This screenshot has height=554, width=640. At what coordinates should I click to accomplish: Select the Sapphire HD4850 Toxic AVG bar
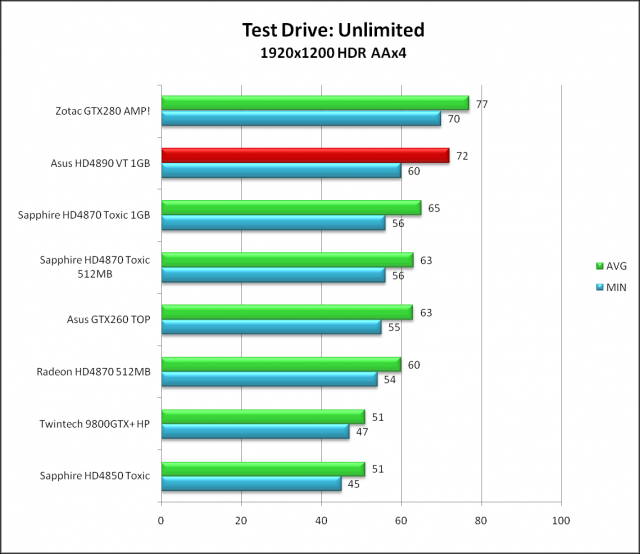pos(263,469)
